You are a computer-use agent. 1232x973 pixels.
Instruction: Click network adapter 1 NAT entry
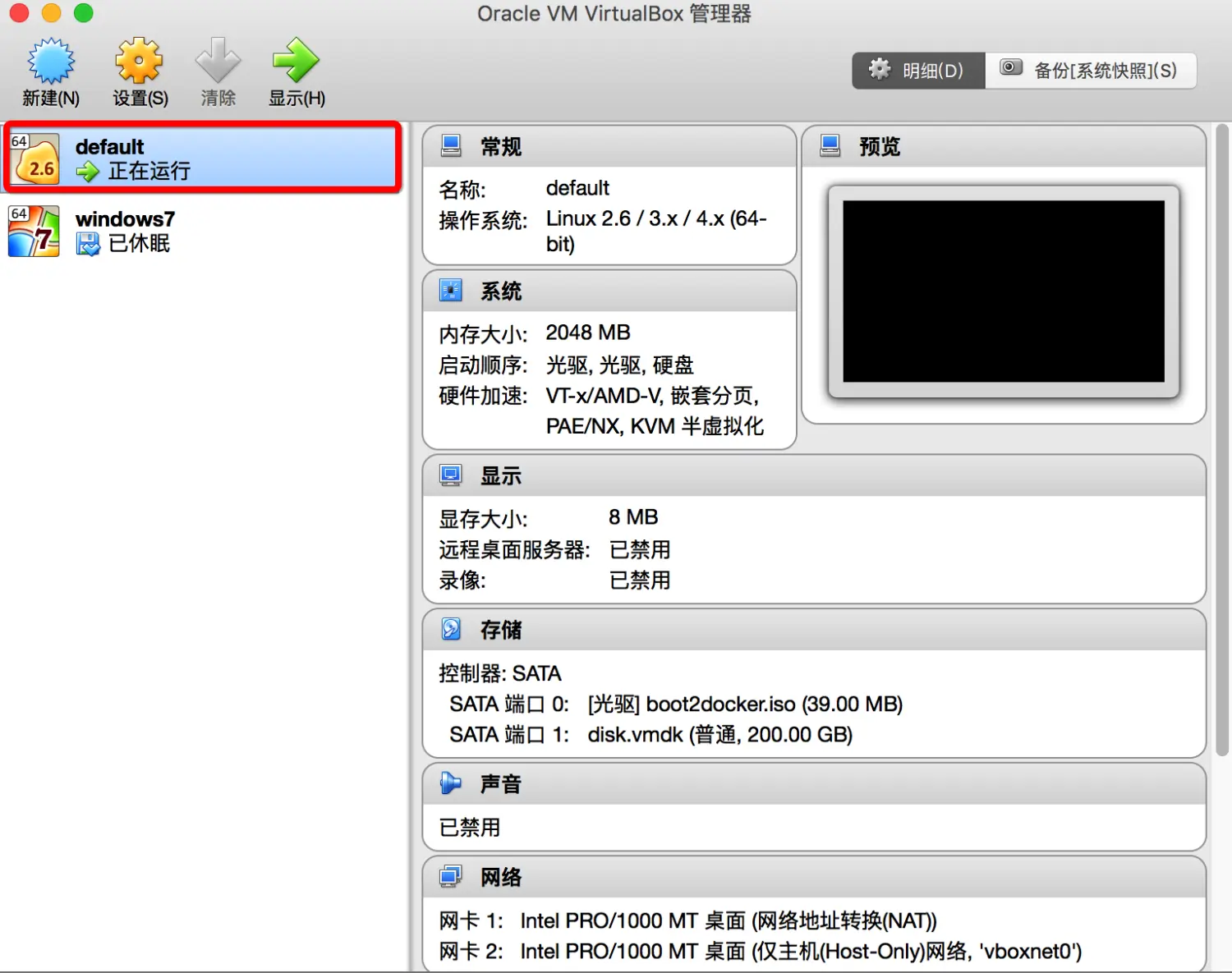click(x=729, y=921)
